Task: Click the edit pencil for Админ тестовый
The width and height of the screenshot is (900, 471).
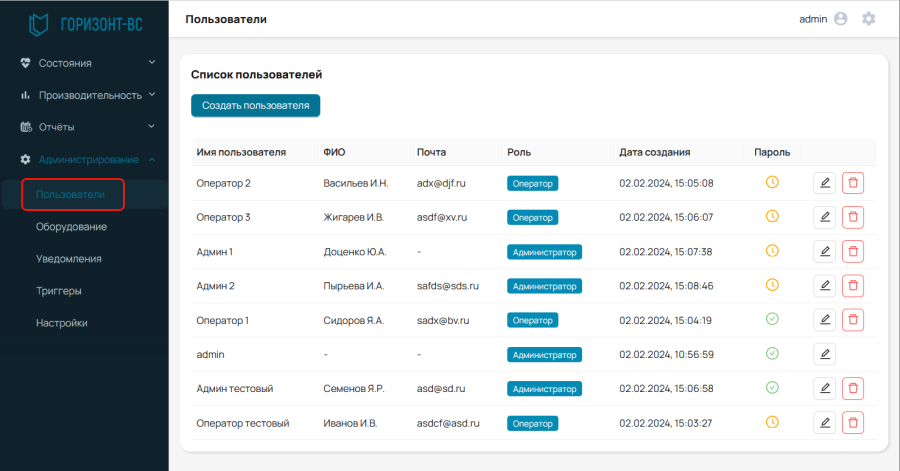Action: (x=824, y=388)
